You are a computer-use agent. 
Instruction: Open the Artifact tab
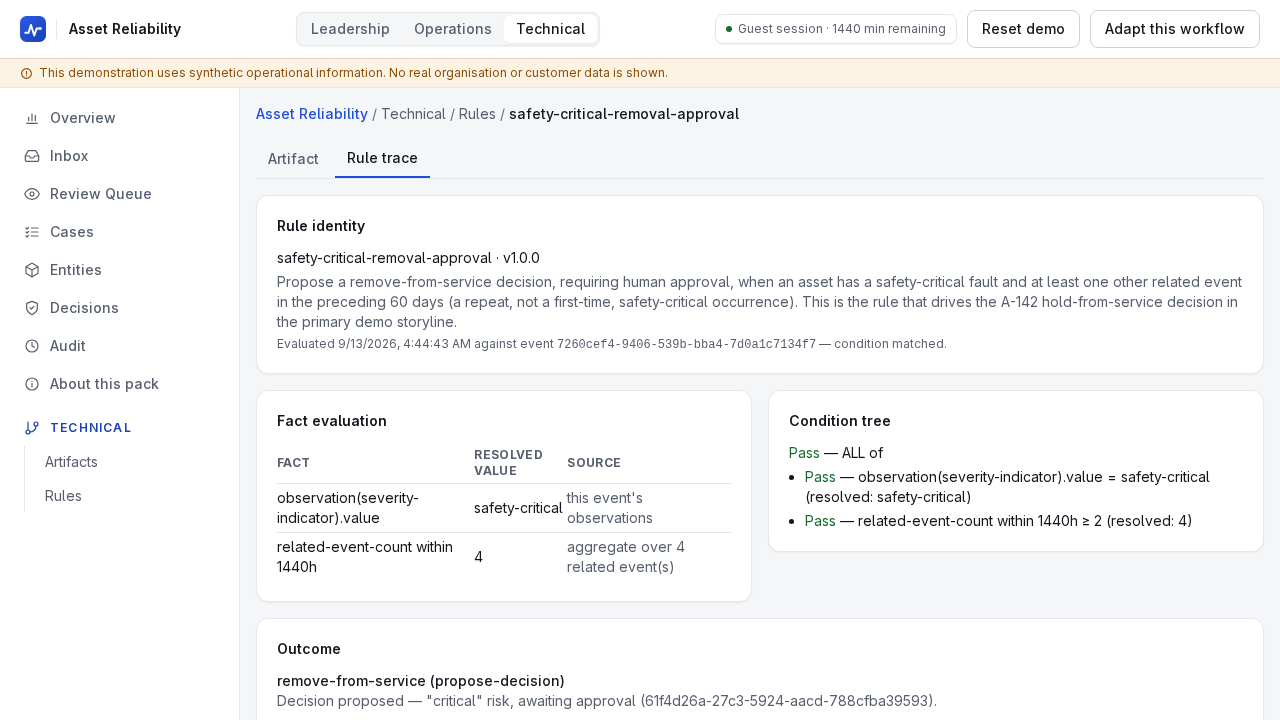(x=293, y=159)
